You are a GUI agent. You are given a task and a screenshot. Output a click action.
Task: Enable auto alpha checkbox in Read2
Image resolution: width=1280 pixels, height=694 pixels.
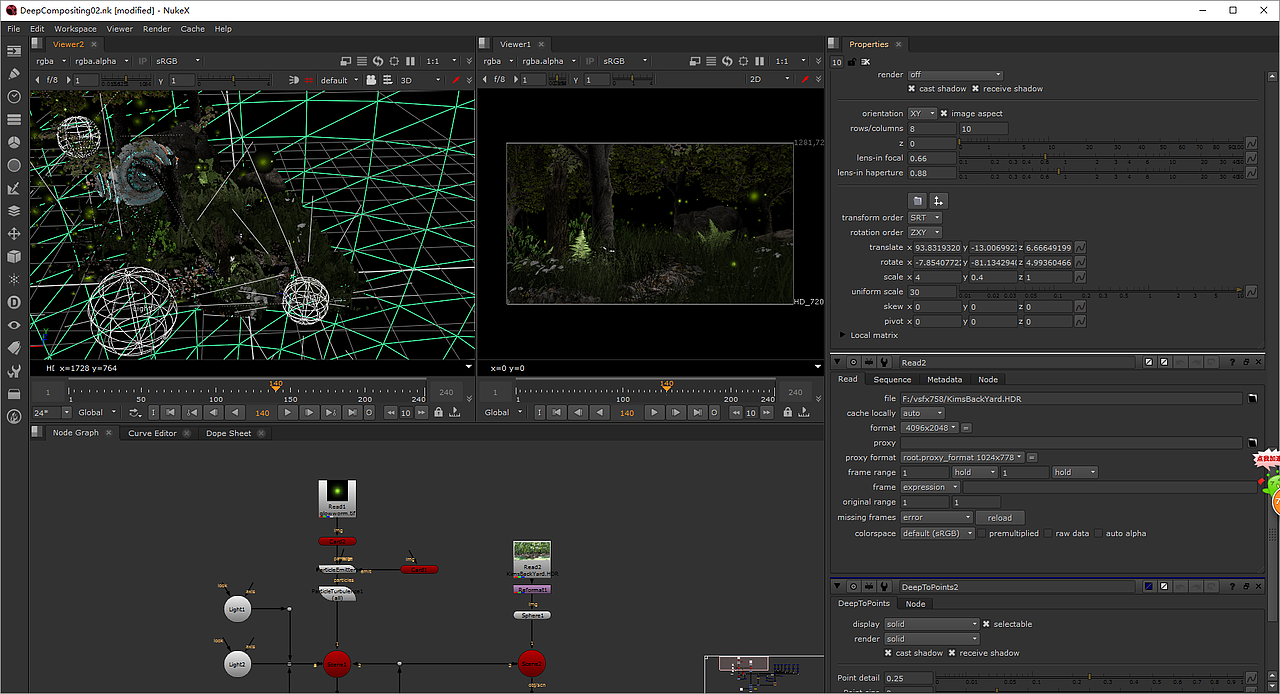[x=1099, y=533]
